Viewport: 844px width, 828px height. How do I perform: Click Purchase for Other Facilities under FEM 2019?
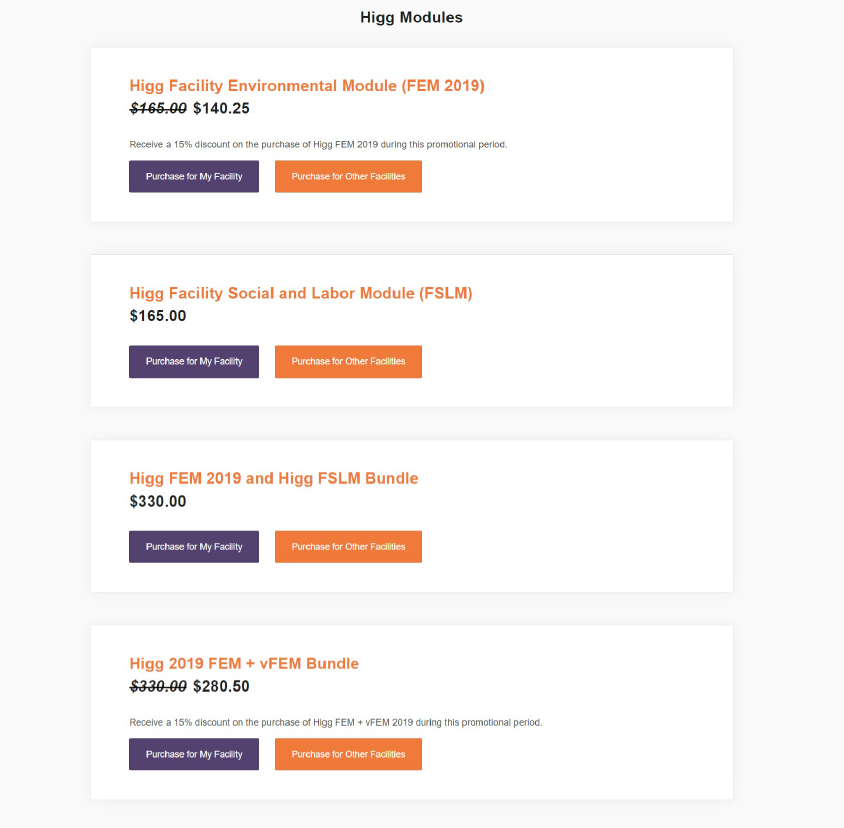click(348, 177)
